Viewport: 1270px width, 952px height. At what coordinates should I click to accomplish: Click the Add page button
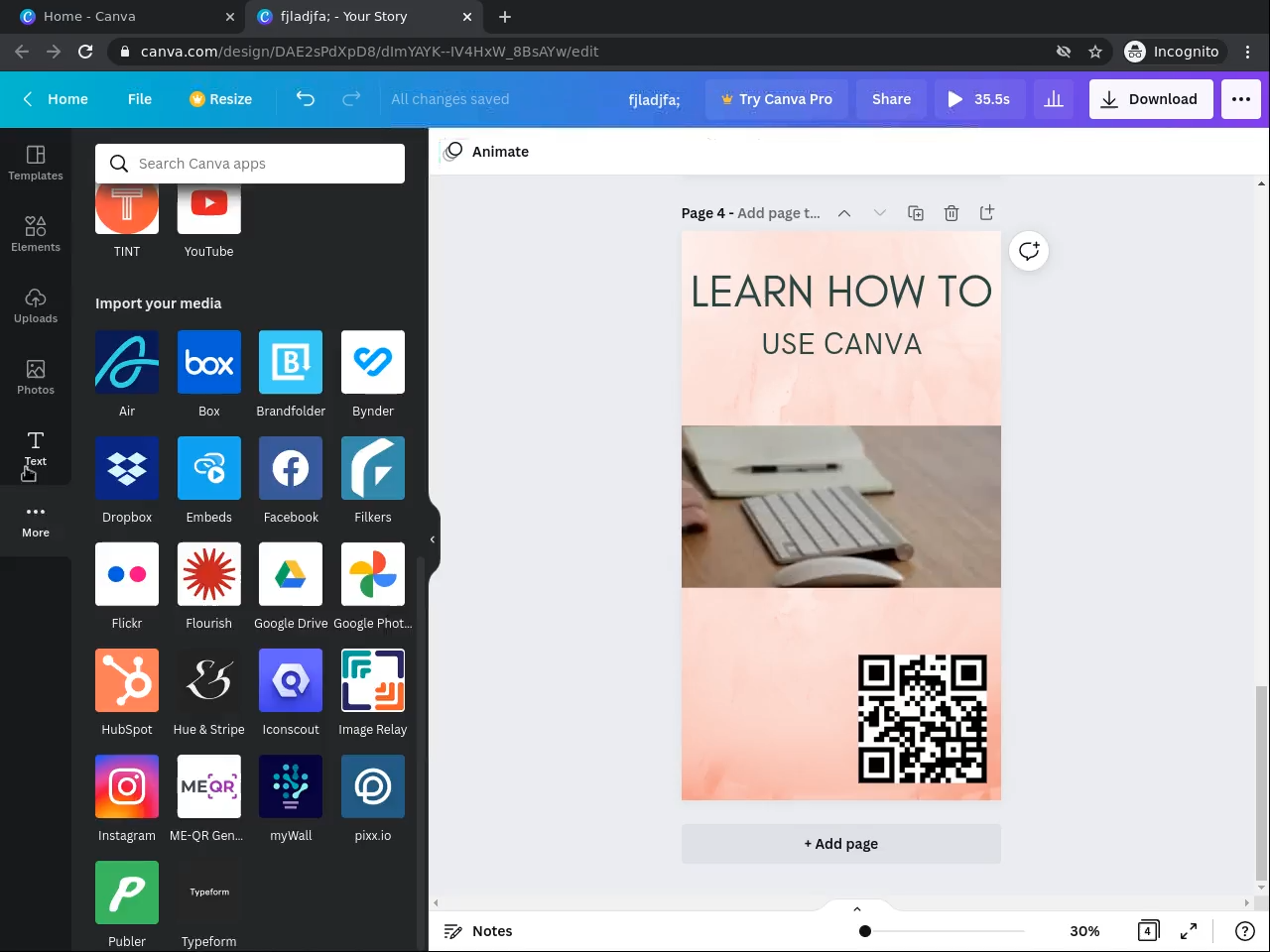pos(841,844)
